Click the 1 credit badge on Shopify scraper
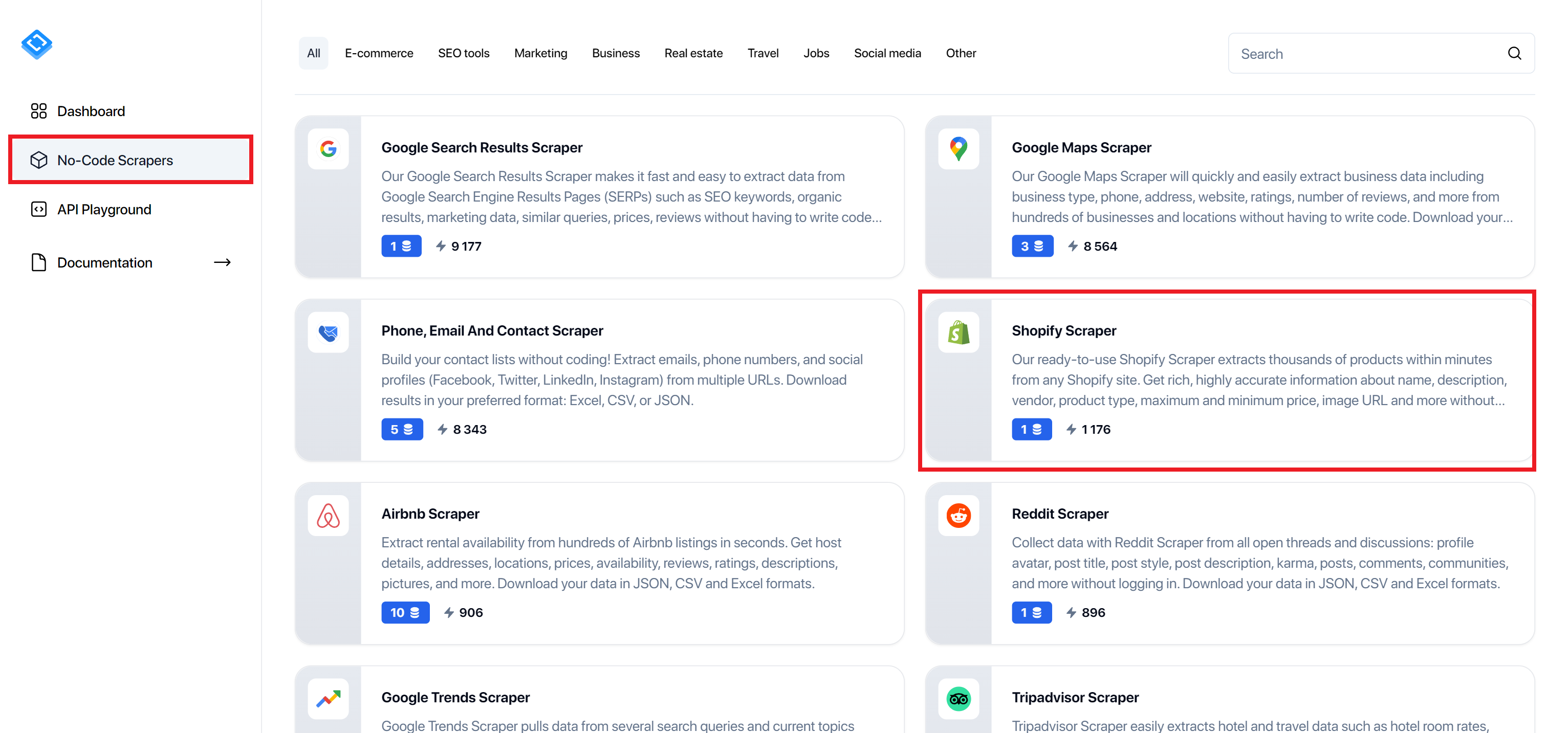Screen dimensions: 1568x733 pyautogui.click(x=1032, y=429)
